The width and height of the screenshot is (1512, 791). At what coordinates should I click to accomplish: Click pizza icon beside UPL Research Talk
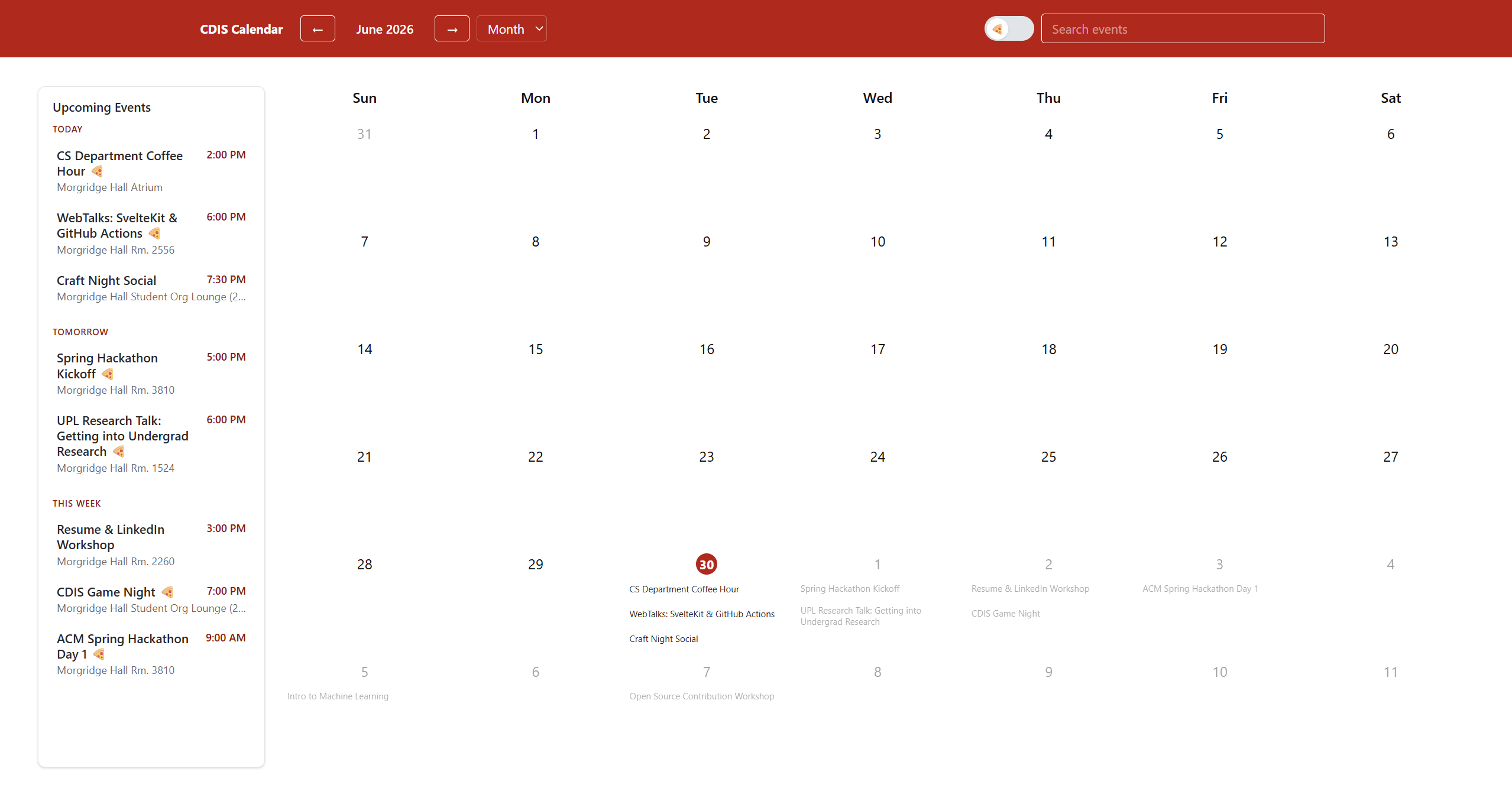119,452
